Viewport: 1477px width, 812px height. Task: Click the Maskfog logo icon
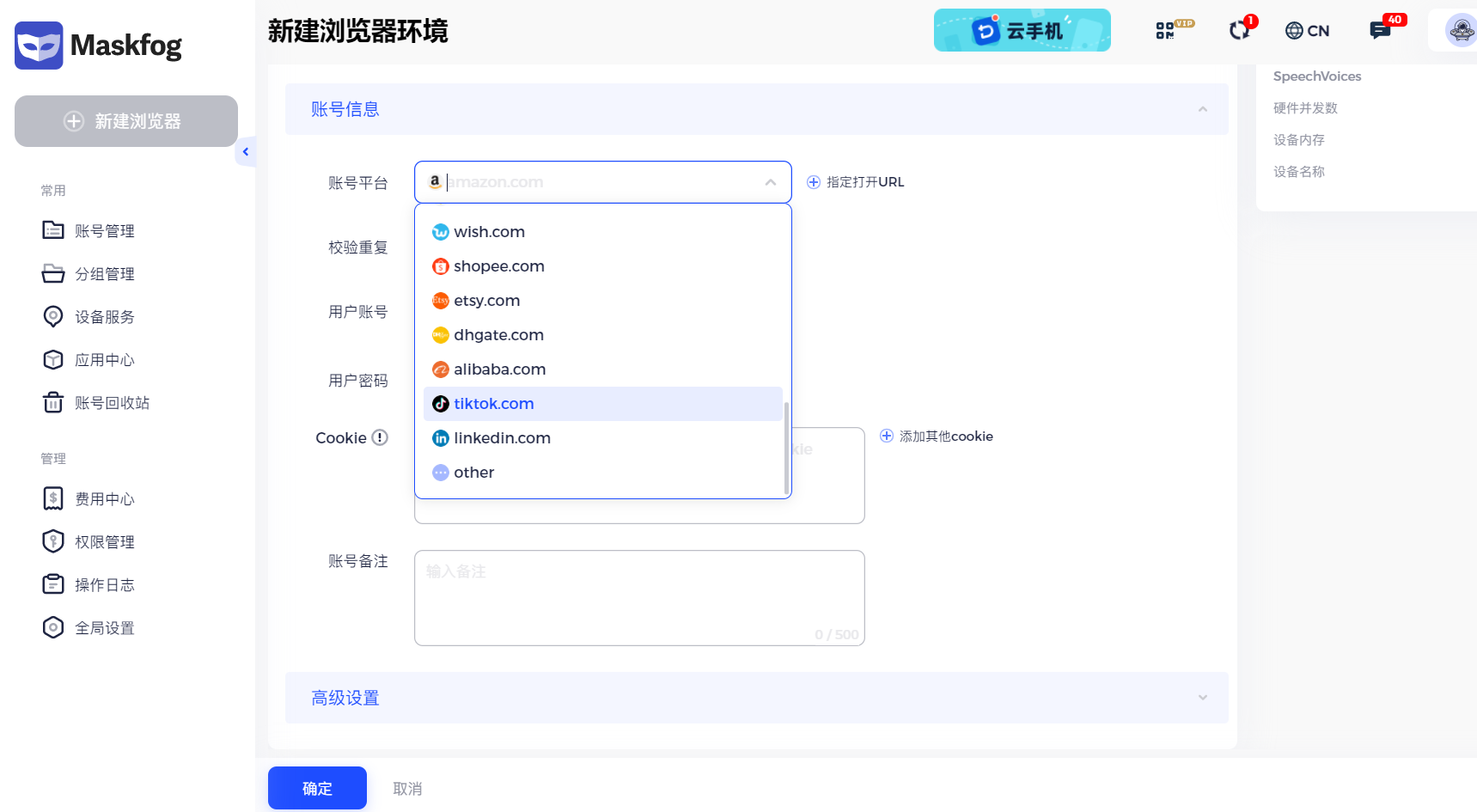pos(39,45)
